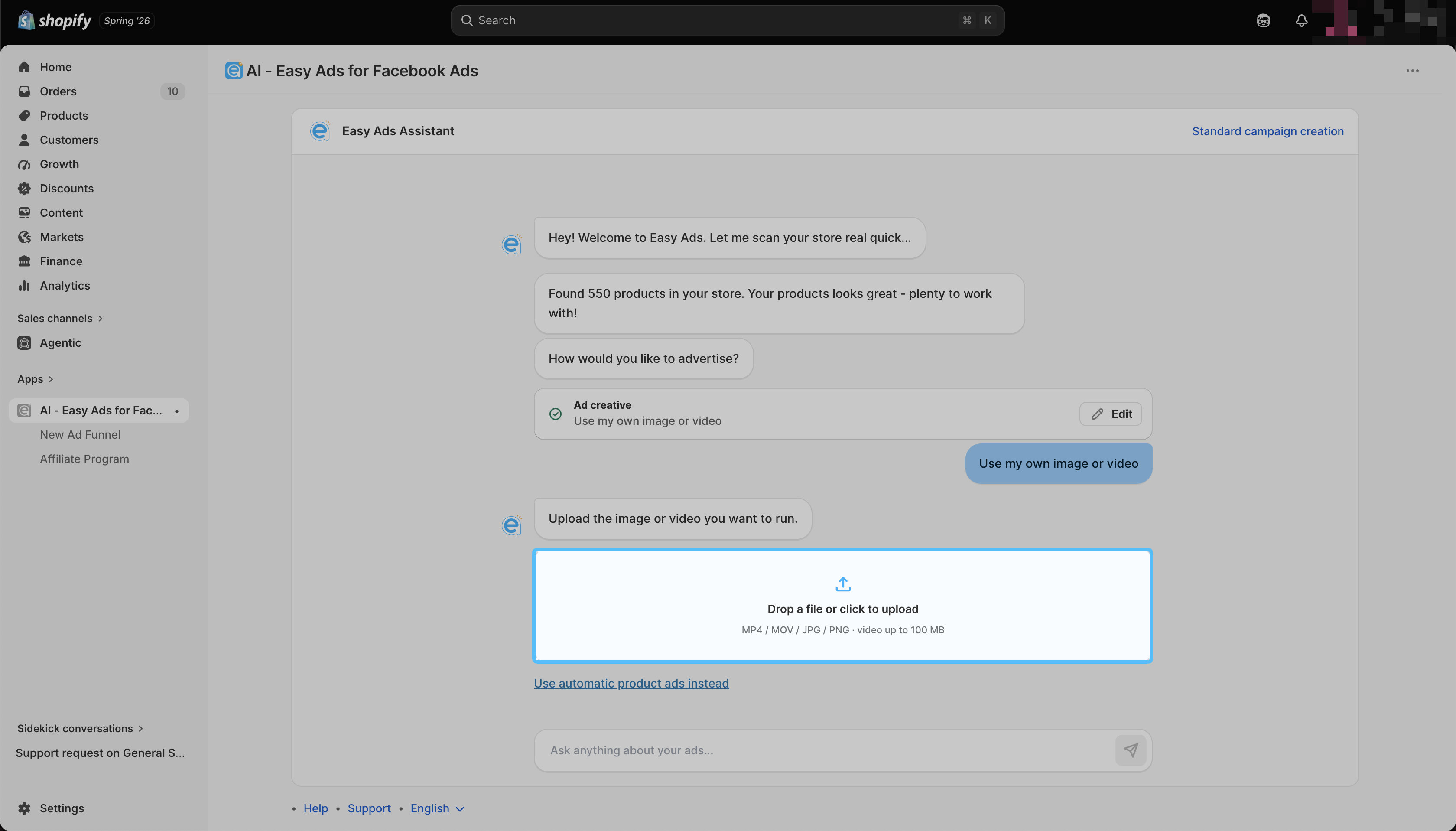Click the Easy Ads logo beside page title
The height and width of the screenshot is (831, 1456).
click(233, 70)
